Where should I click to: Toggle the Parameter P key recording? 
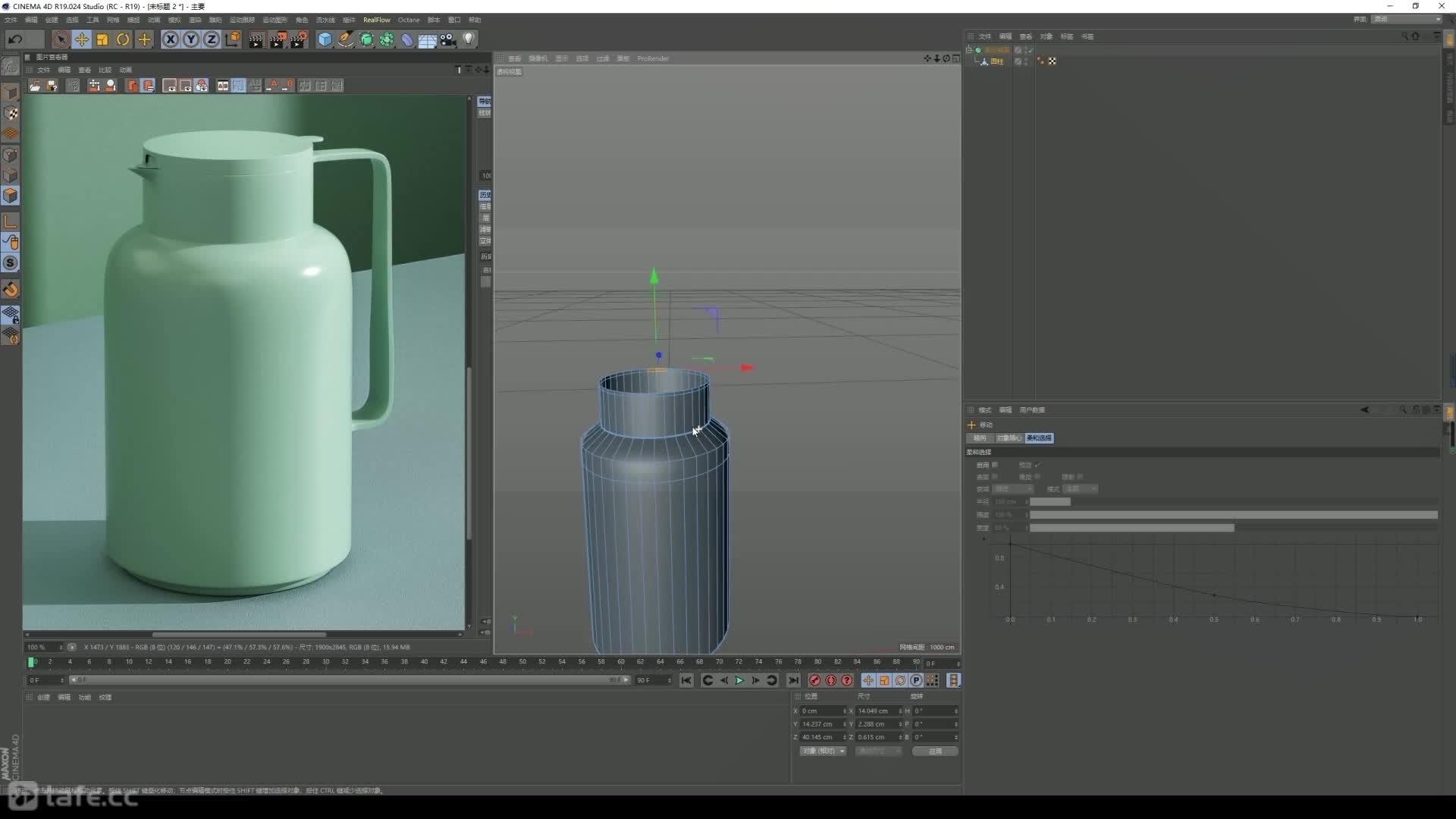916,681
